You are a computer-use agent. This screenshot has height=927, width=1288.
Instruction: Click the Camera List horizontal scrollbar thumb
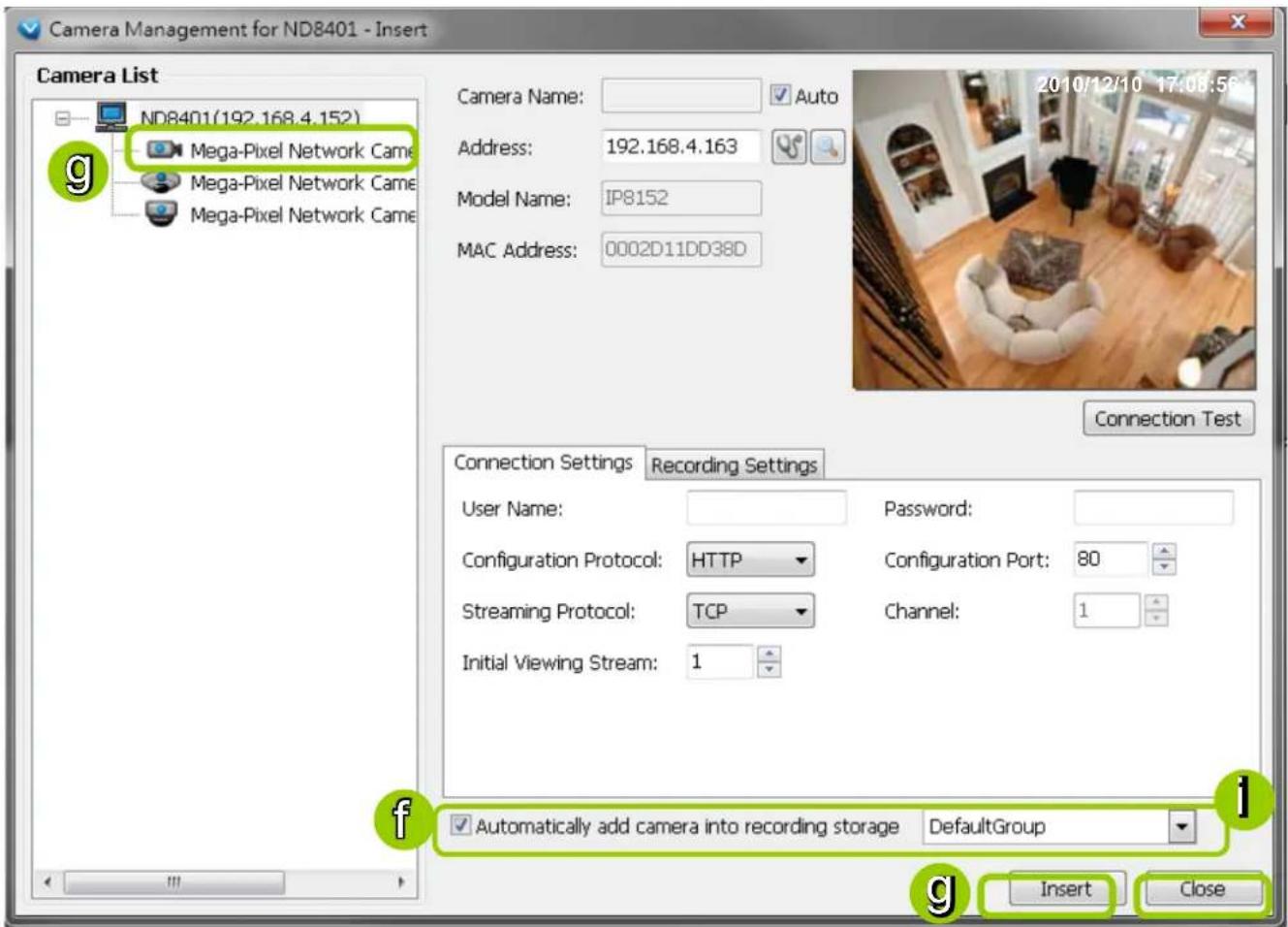click(174, 882)
